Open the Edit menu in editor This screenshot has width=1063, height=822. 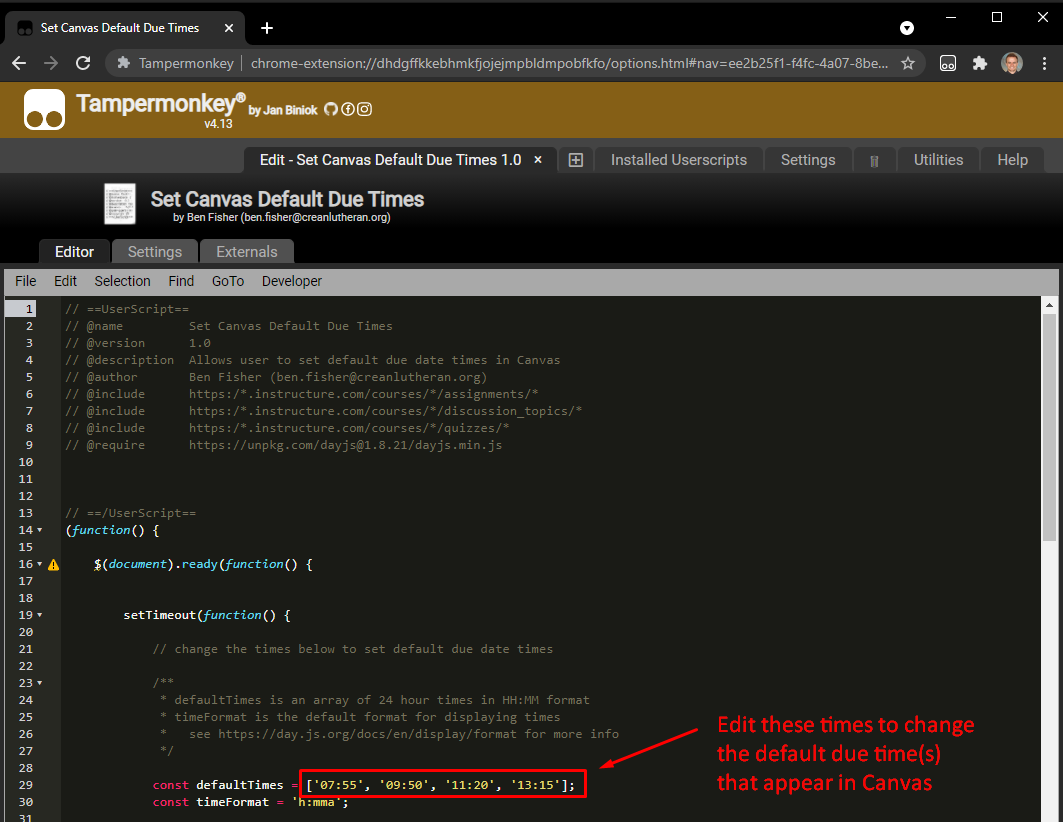[x=66, y=281]
